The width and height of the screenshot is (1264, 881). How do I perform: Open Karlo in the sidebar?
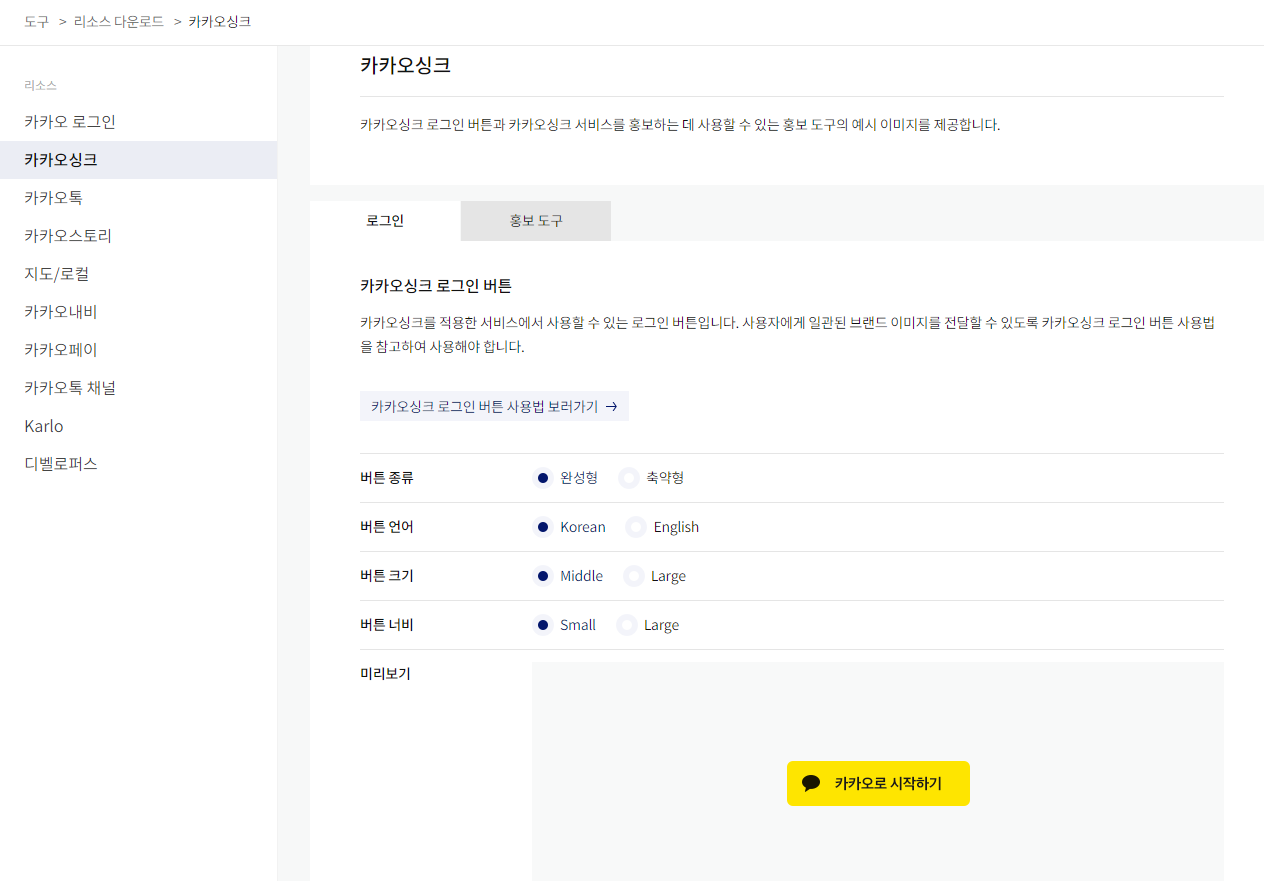coord(138,426)
